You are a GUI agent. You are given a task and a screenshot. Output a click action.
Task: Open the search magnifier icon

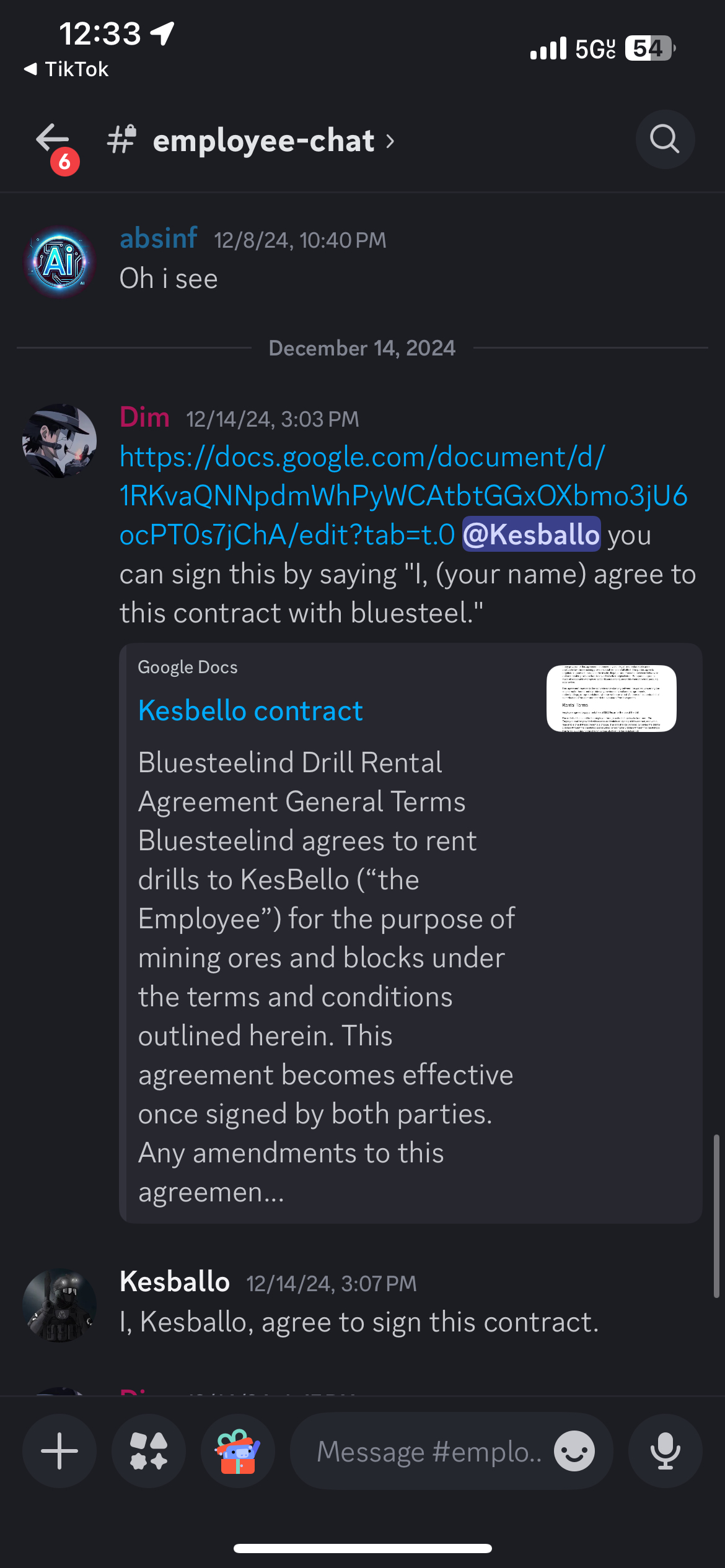[x=665, y=139]
